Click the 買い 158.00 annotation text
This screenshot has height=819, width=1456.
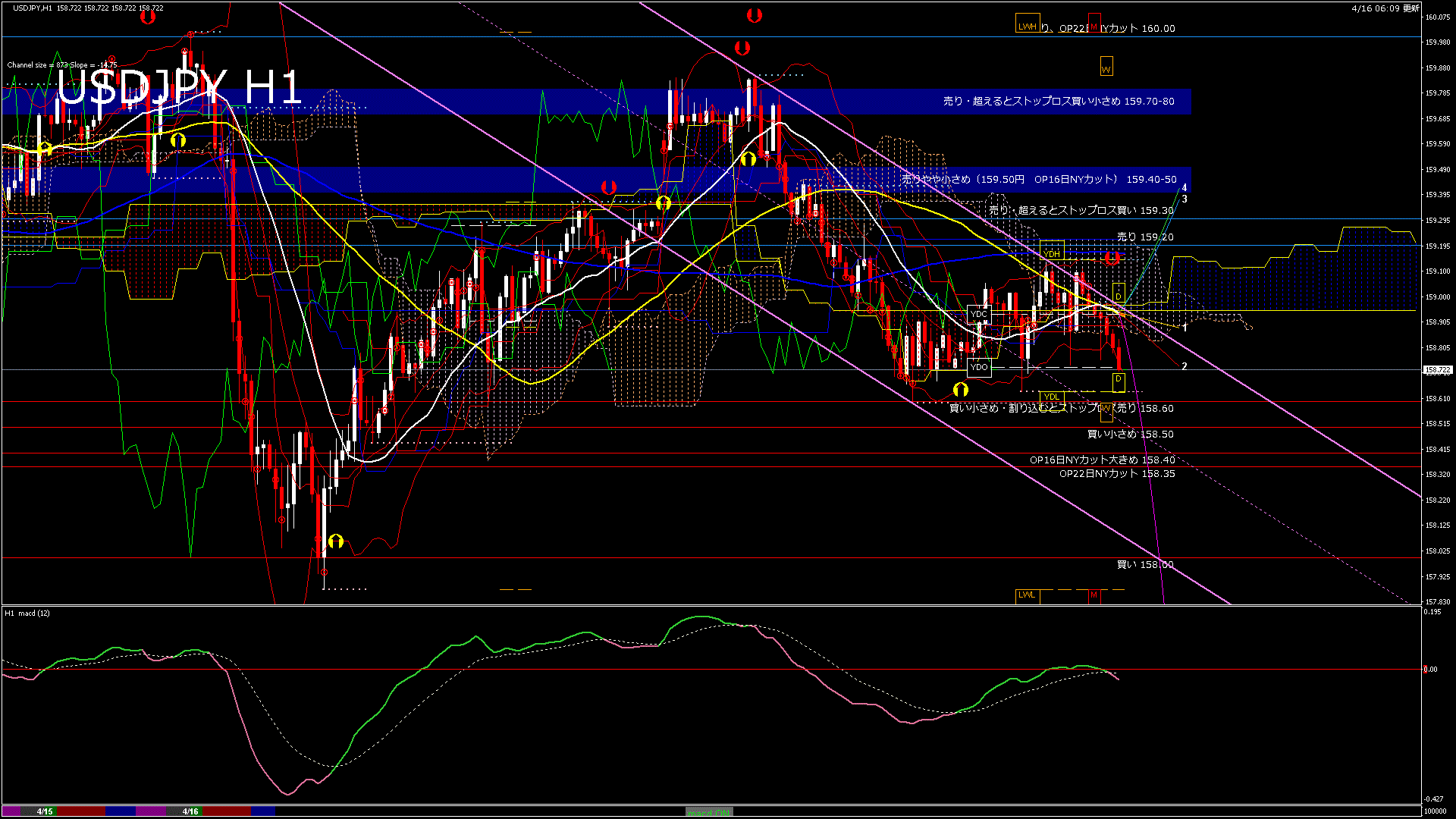[x=1144, y=564]
